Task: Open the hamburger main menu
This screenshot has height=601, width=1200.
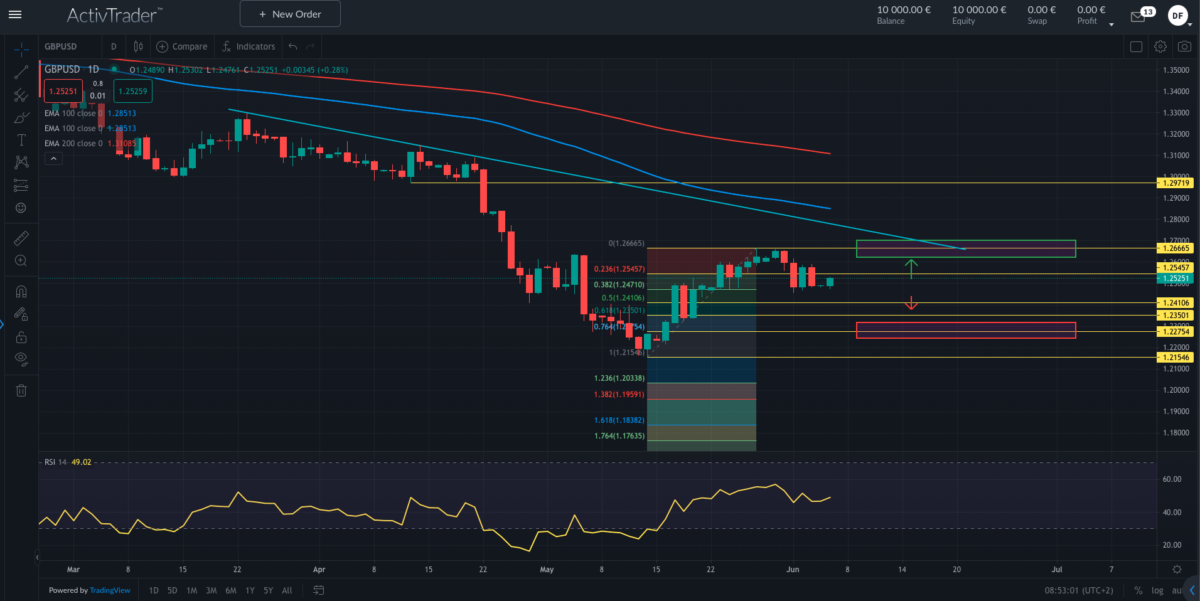Action: [x=15, y=14]
